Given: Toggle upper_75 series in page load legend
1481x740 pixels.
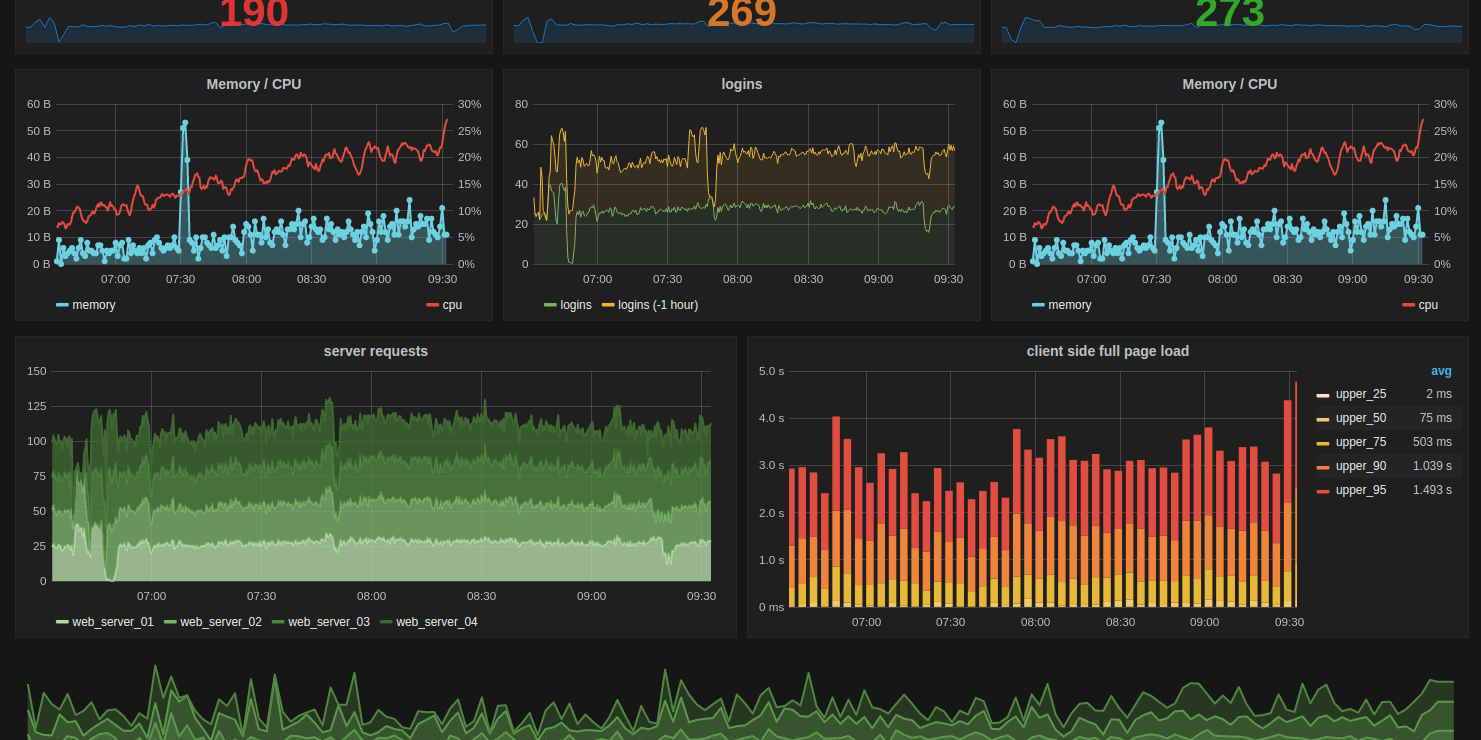Looking at the screenshot, I should tap(1361, 442).
